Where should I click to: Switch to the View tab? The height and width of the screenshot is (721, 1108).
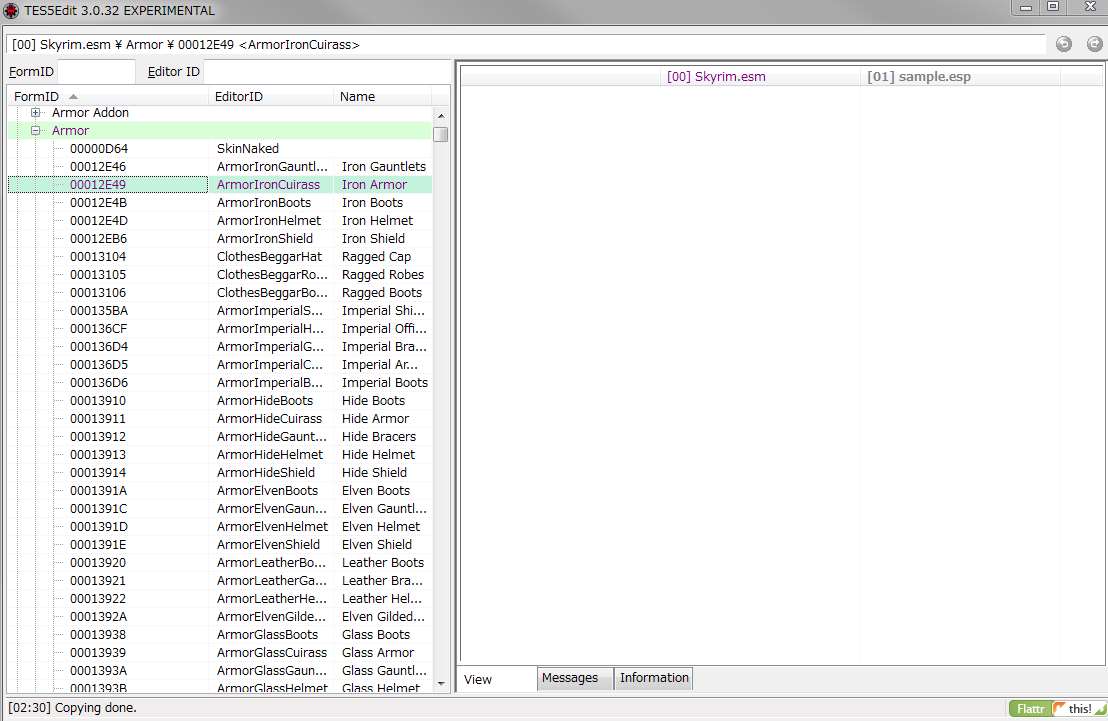pyautogui.click(x=497, y=679)
